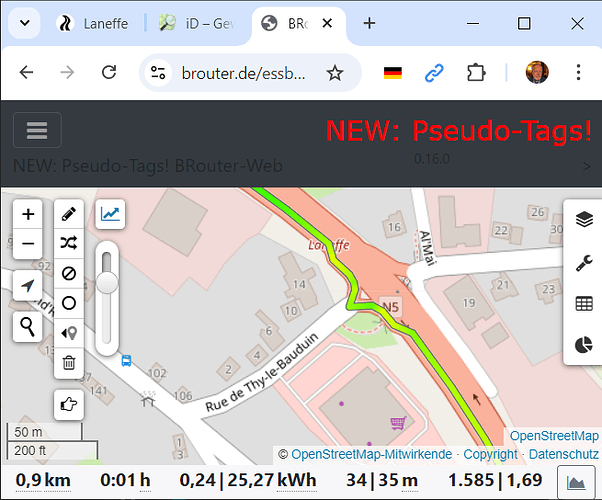
Task: Switch to the iD editor tab
Action: point(196,23)
